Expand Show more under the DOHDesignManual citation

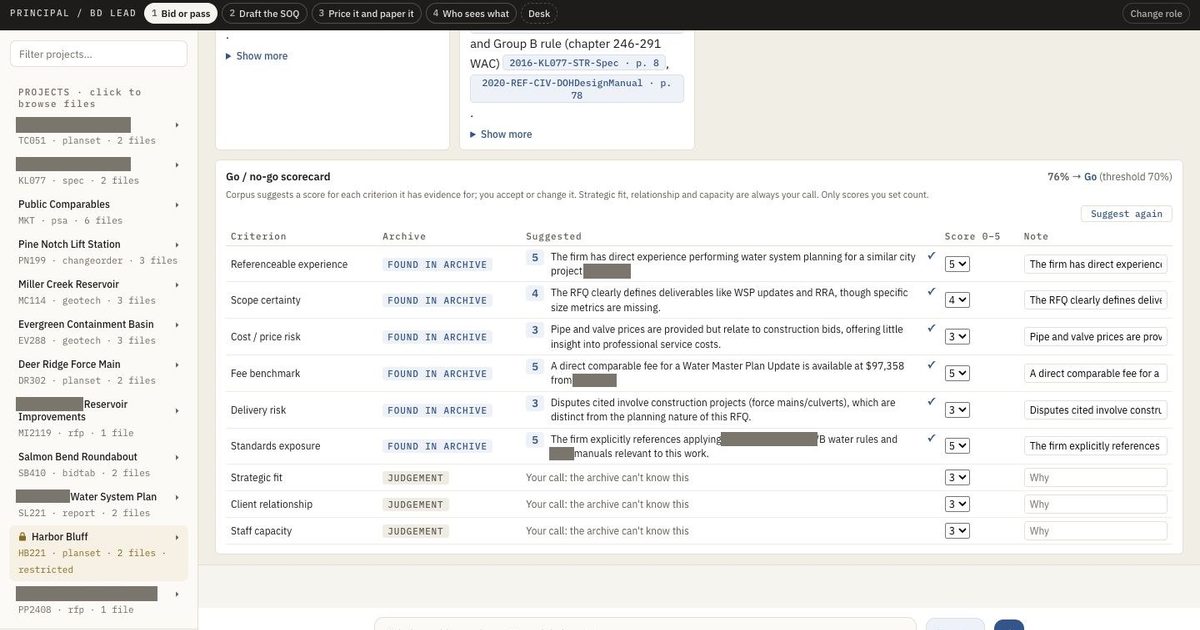pyautogui.click(x=501, y=134)
